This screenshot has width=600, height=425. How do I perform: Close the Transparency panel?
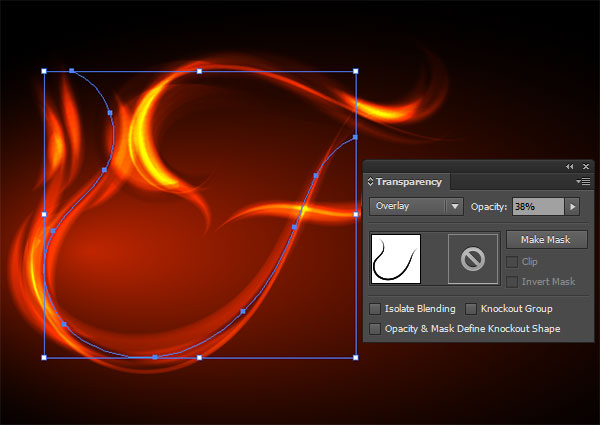[586, 166]
